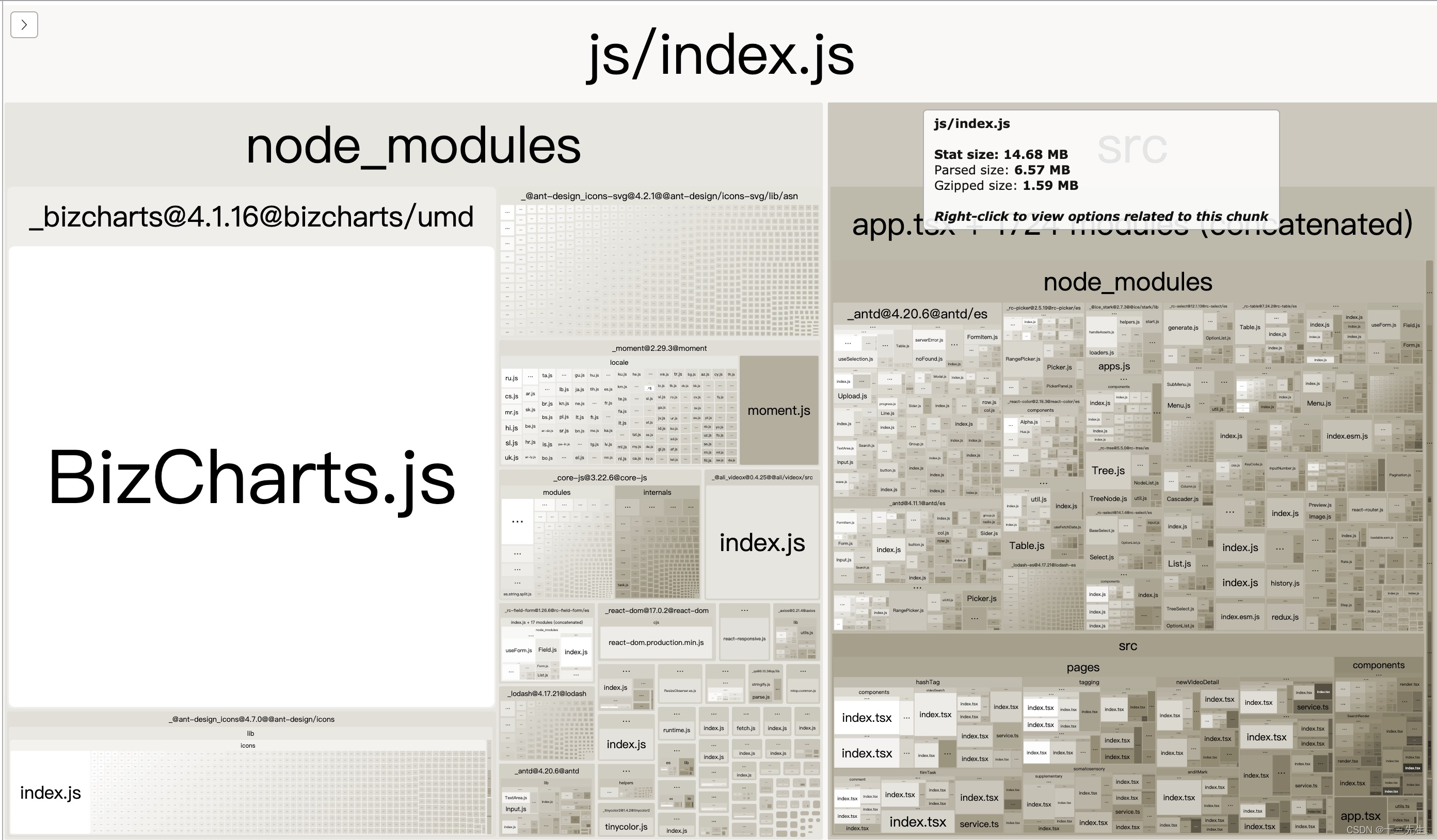Image resolution: width=1437 pixels, height=840 pixels.
Task: Select the Tree.js module in rc-tree
Action: [1108, 471]
